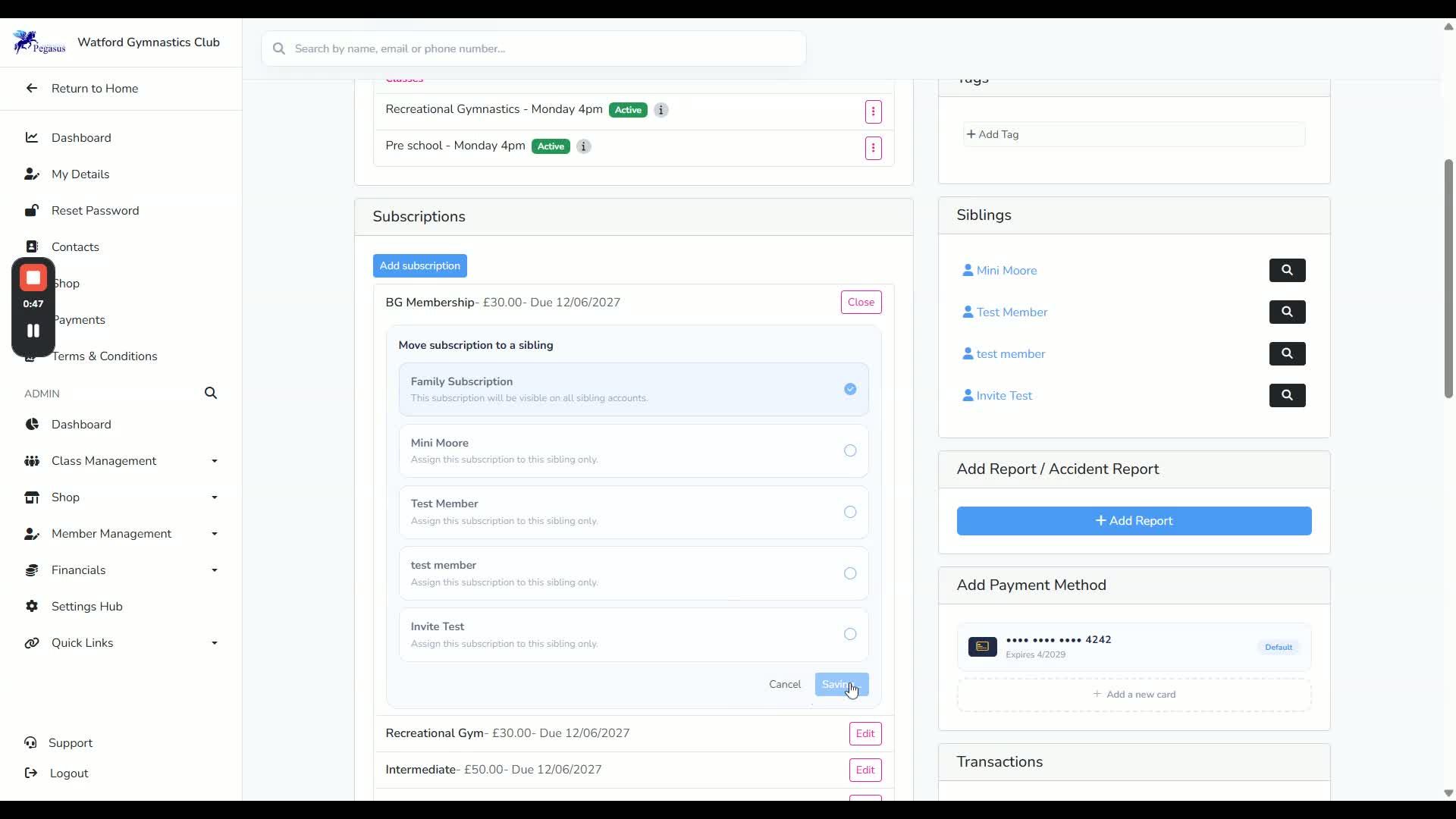View sibling Test Member with magnifier button
1456x819 pixels.
click(1287, 312)
